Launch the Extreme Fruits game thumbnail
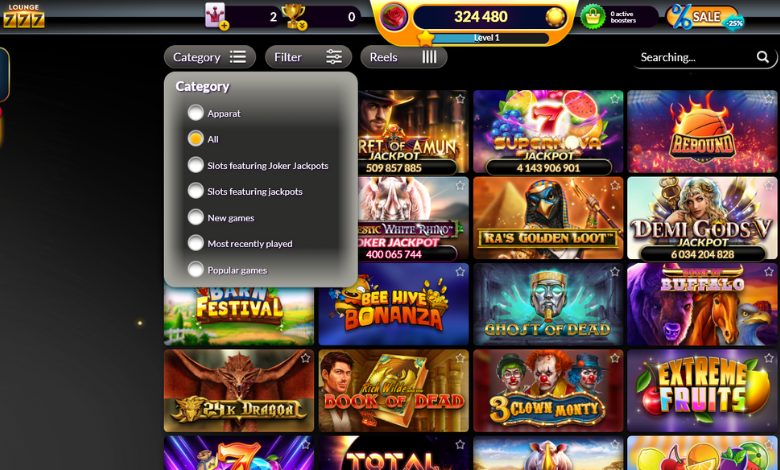This screenshot has width=780, height=470. pos(702,390)
